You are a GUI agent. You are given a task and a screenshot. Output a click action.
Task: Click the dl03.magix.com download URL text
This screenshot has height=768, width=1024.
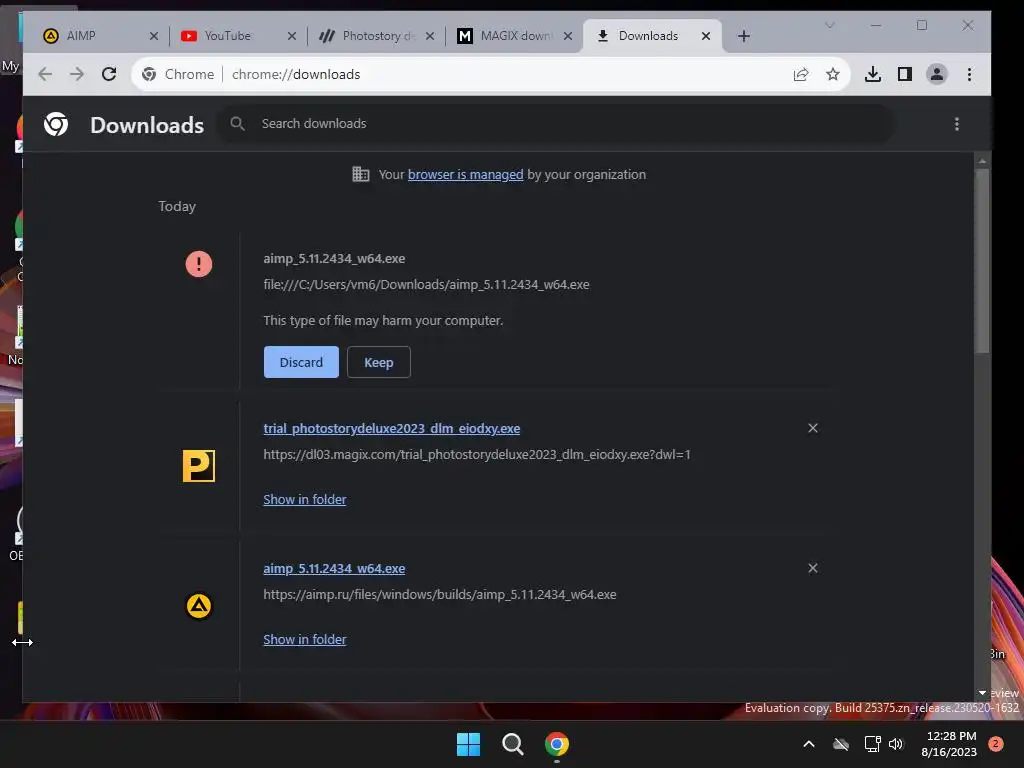click(477, 455)
